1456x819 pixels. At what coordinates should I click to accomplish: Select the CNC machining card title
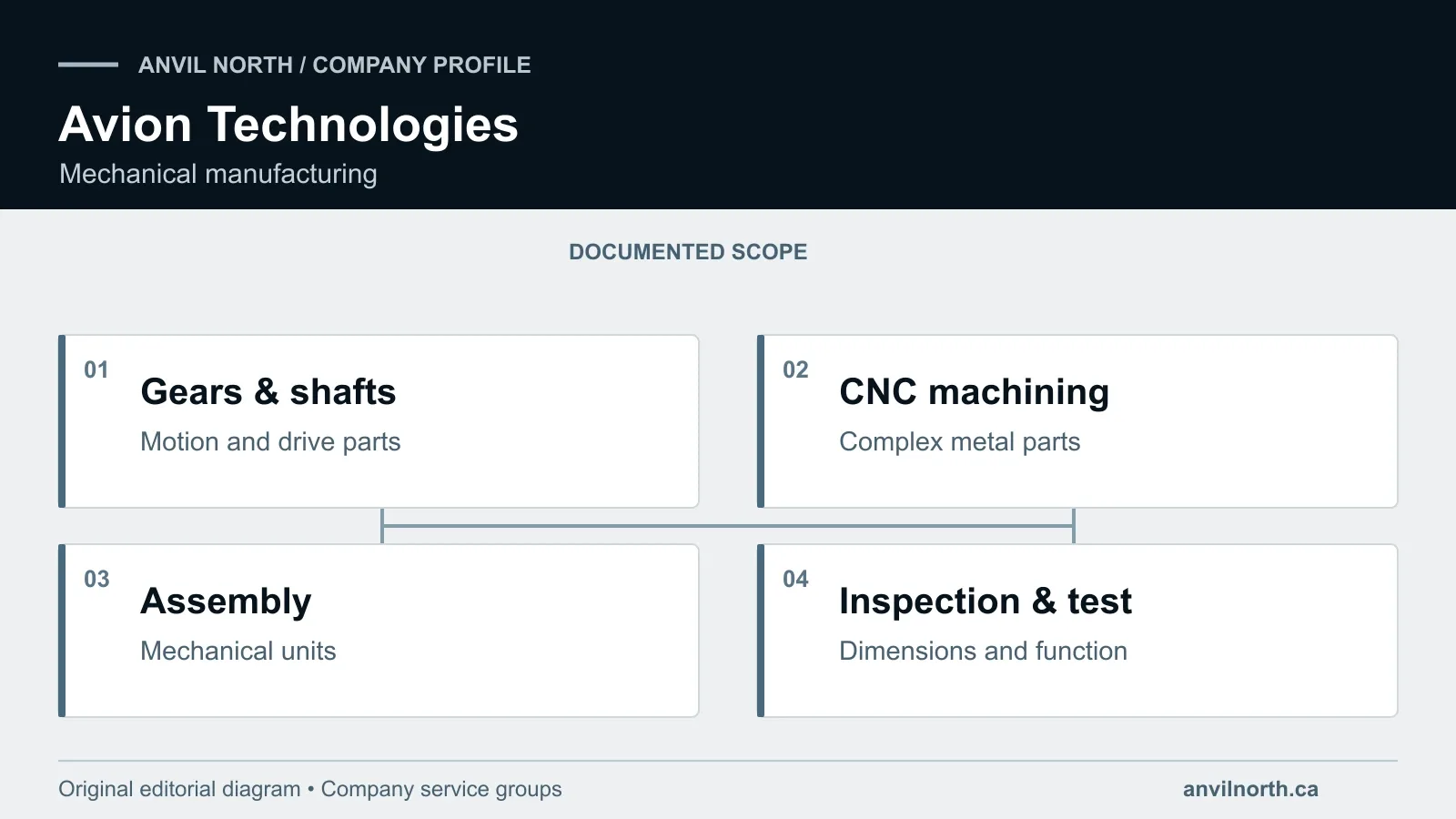(x=974, y=392)
